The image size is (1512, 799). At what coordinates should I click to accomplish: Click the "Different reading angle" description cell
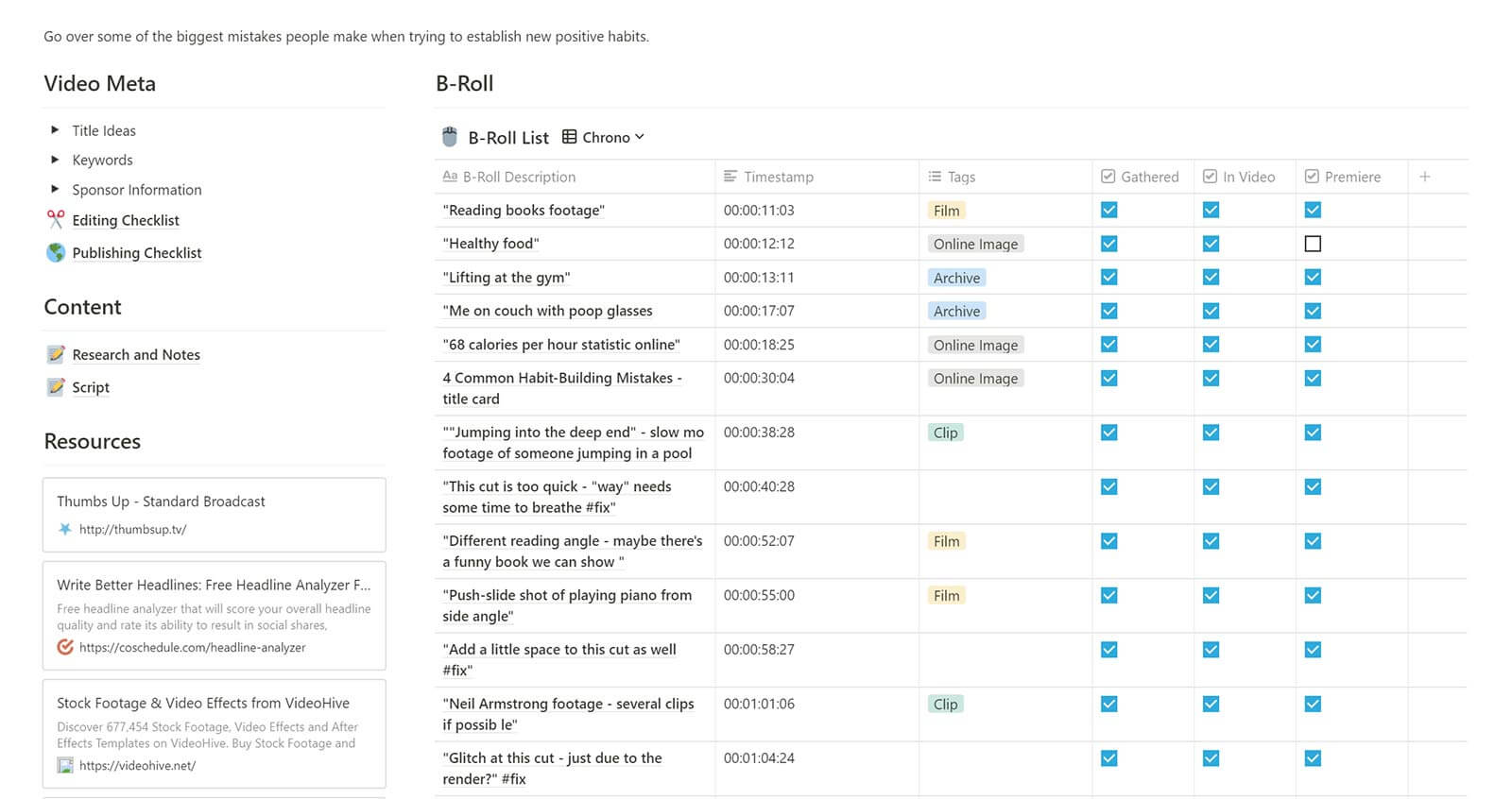point(575,552)
